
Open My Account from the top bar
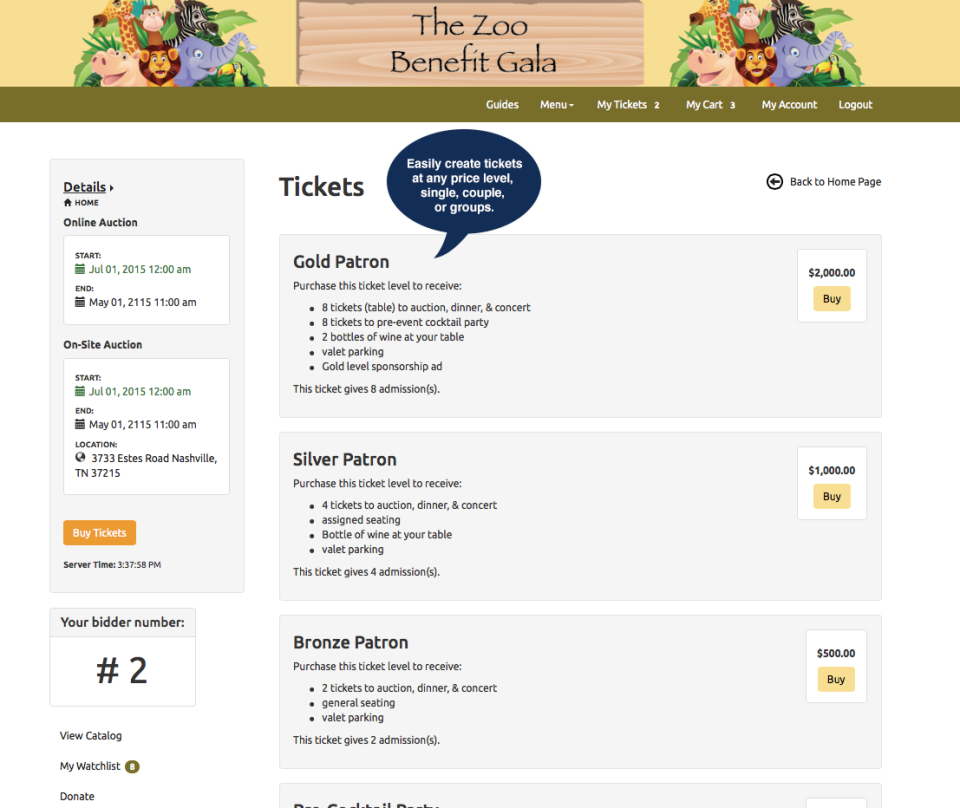tap(789, 104)
